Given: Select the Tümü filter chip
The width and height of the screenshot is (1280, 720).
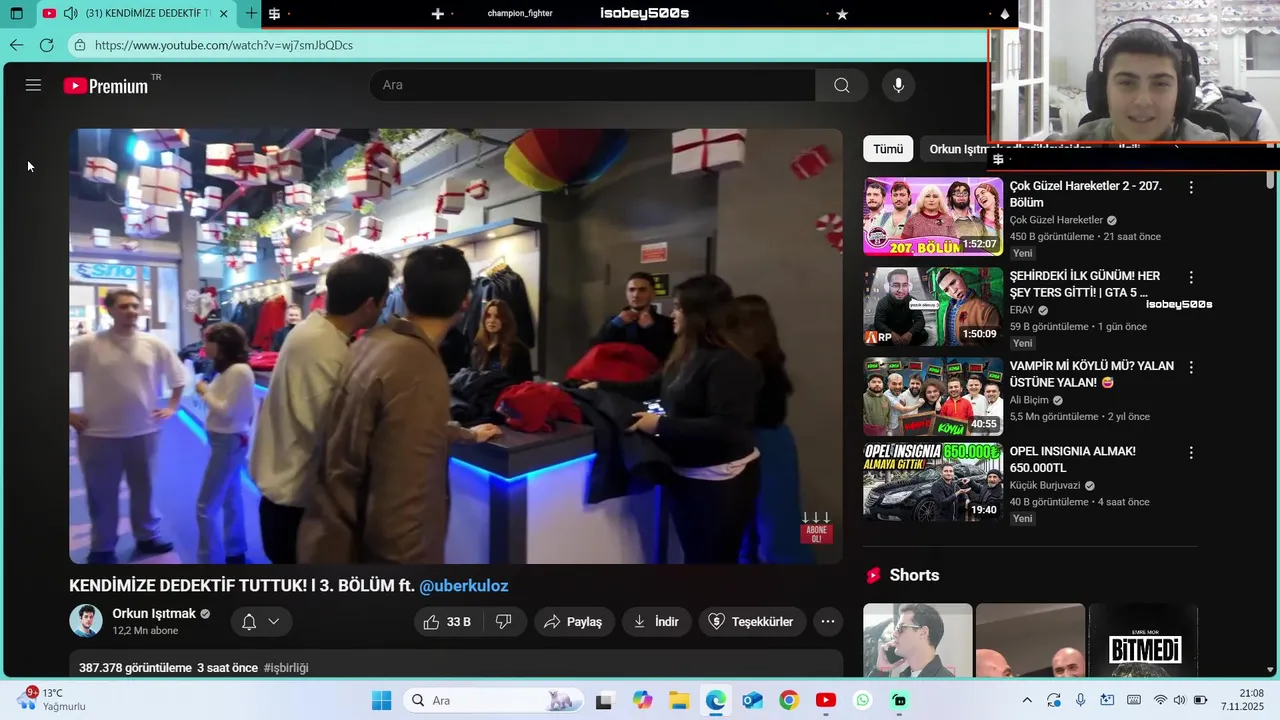Looking at the screenshot, I should 888,149.
